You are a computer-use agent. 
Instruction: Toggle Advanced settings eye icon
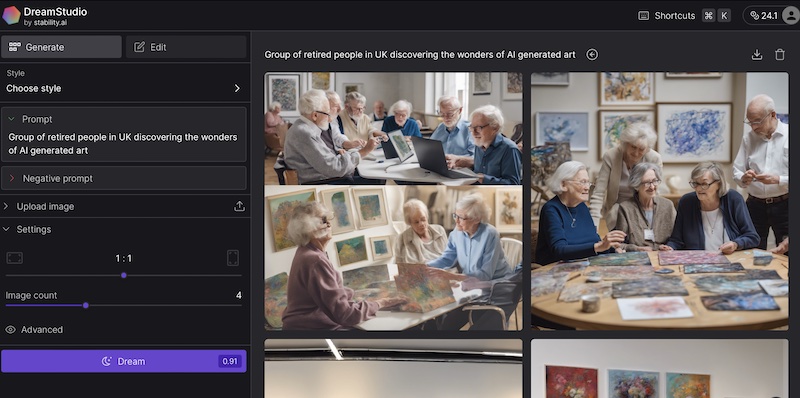coord(10,330)
